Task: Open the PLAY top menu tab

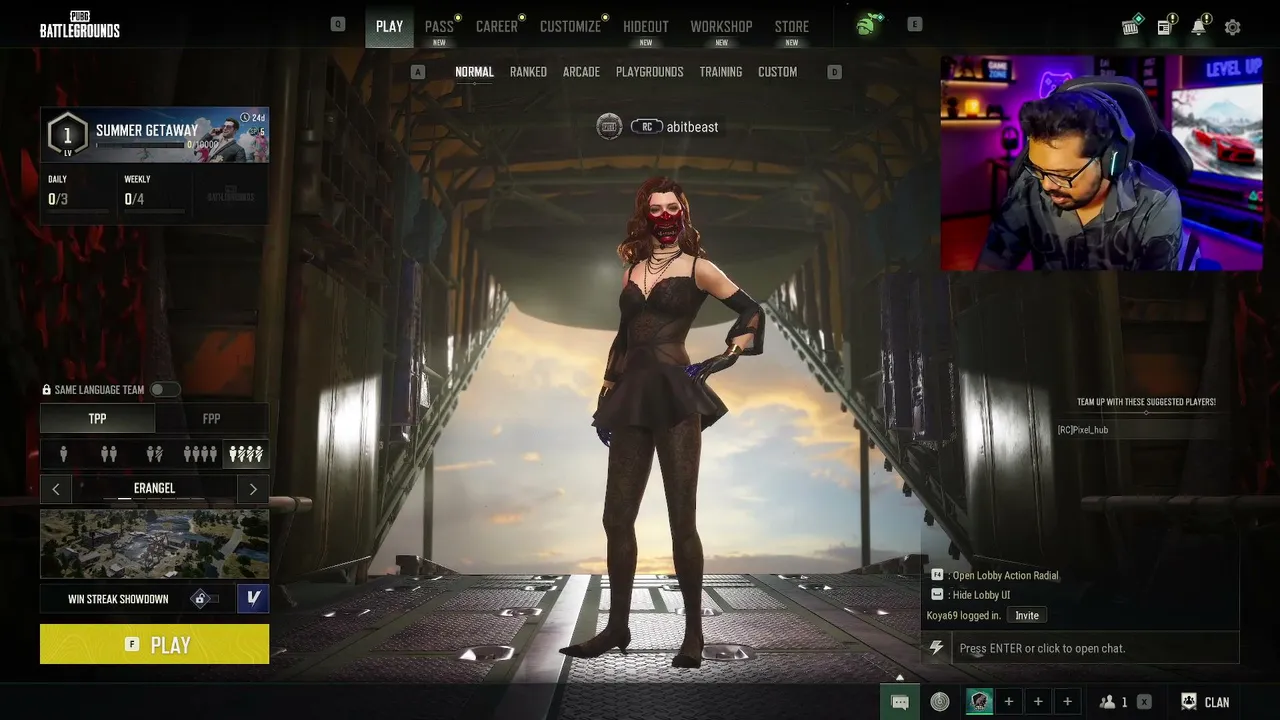Action: (390, 26)
